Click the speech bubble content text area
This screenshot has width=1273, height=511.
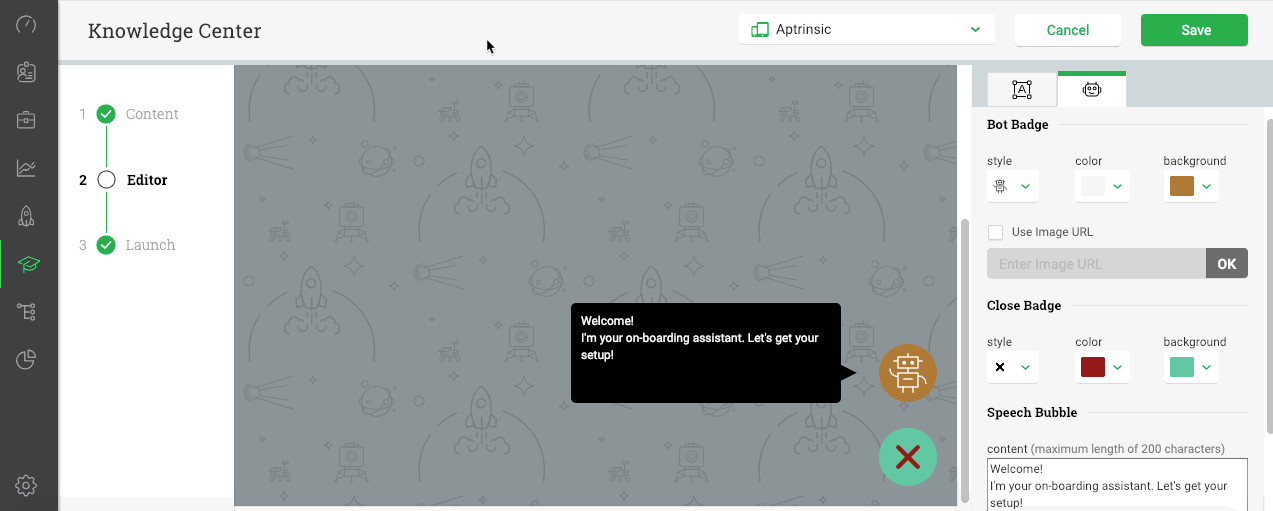tap(1117, 485)
